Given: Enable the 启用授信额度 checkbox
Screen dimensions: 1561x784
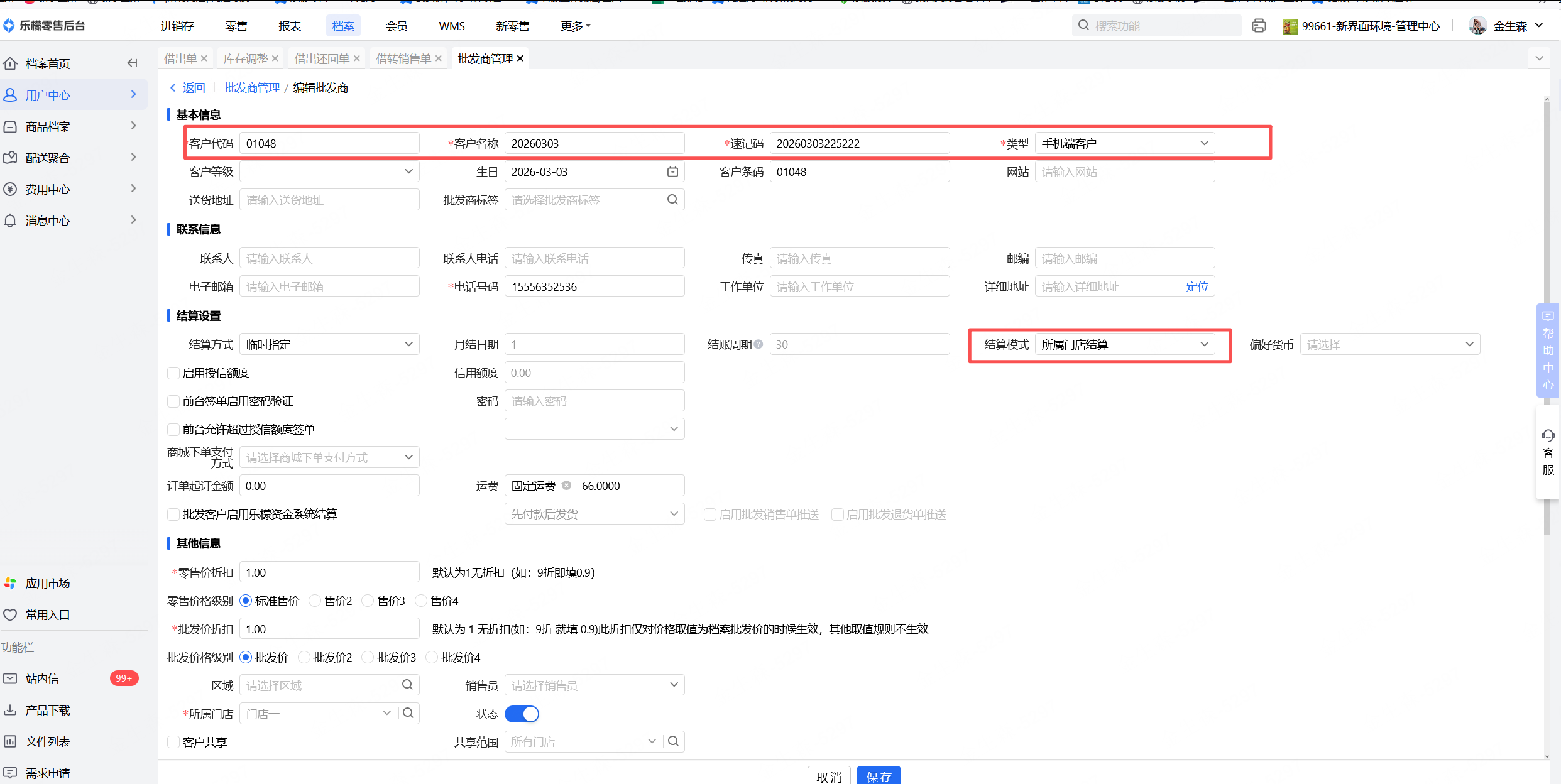Looking at the screenshot, I should pyautogui.click(x=173, y=373).
